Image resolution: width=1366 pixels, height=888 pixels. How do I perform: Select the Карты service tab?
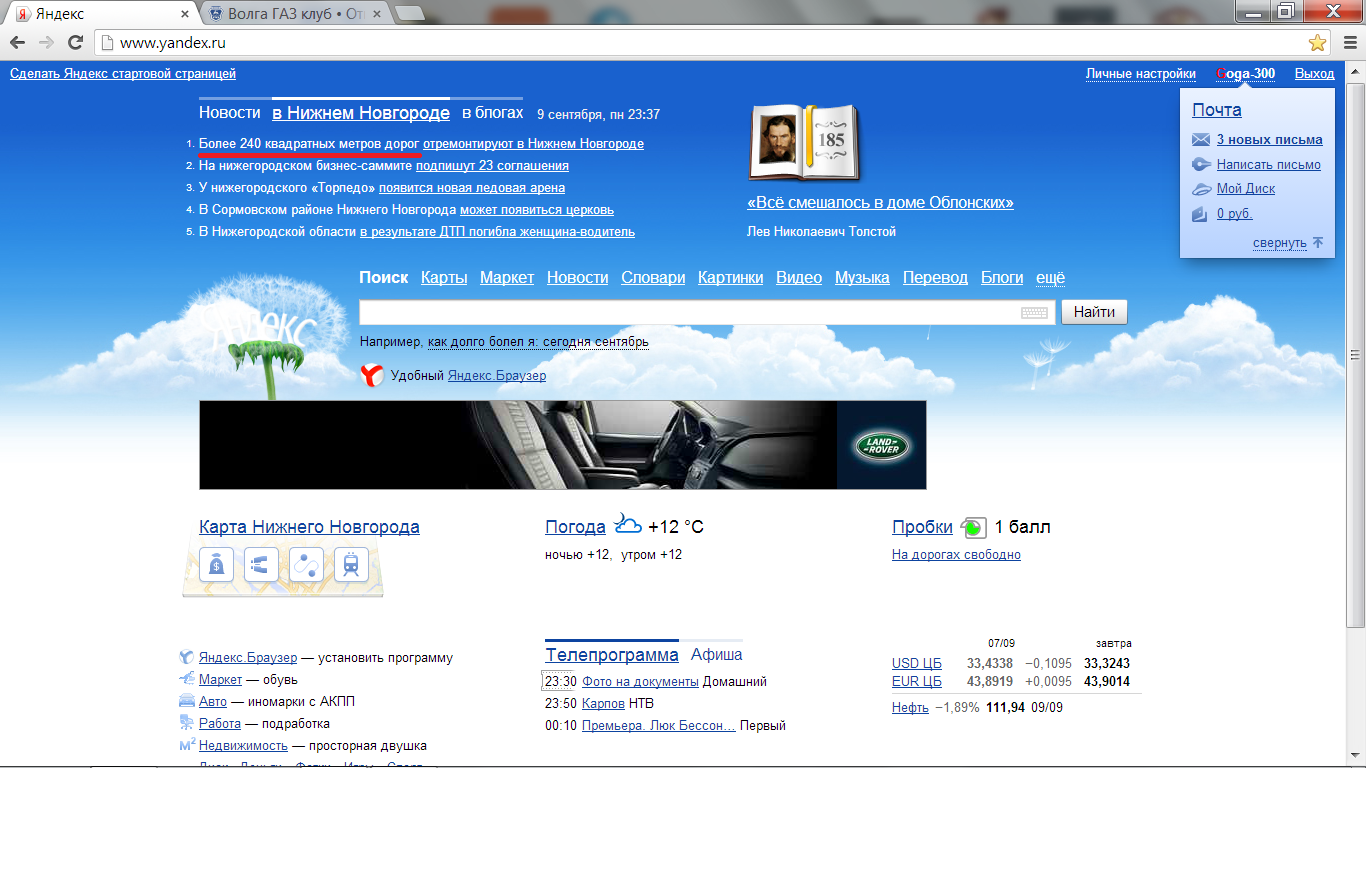pyautogui.click(x=444, y=278)
